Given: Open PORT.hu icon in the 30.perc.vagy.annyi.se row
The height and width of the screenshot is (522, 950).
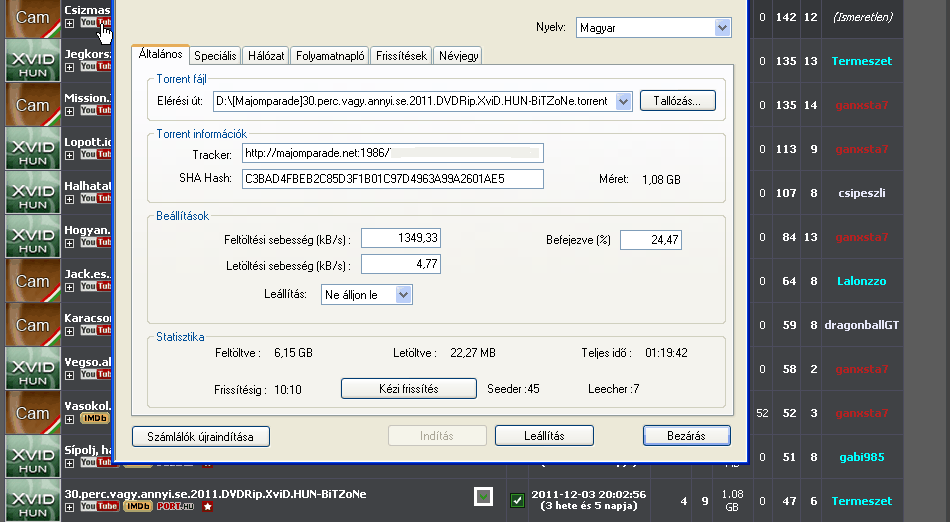Looking at the screenshot, I should click(175, 506).
